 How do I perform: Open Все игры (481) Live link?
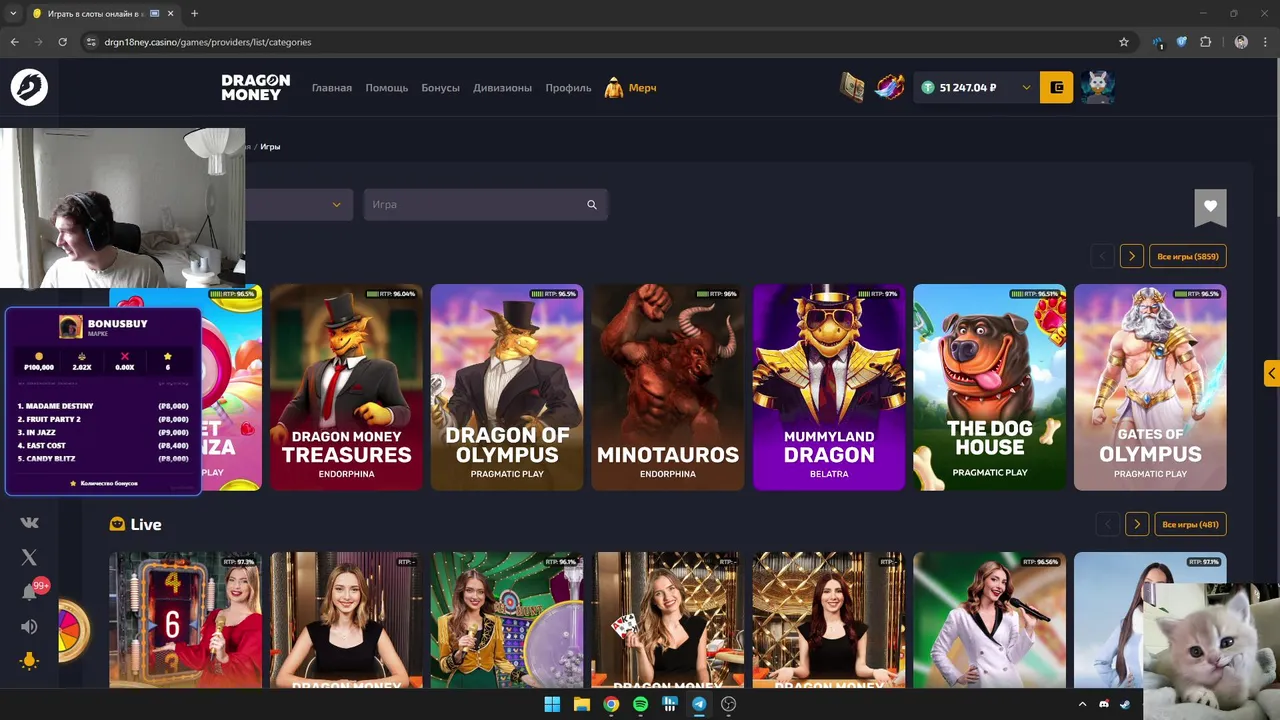click(1190, 524)
